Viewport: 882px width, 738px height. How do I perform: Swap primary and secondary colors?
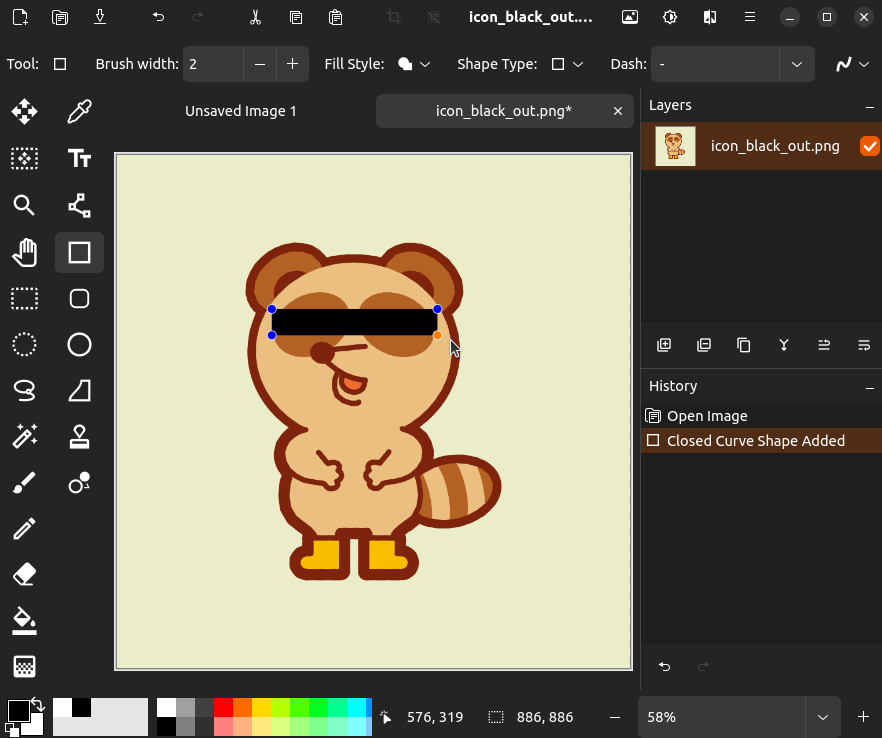38,704
